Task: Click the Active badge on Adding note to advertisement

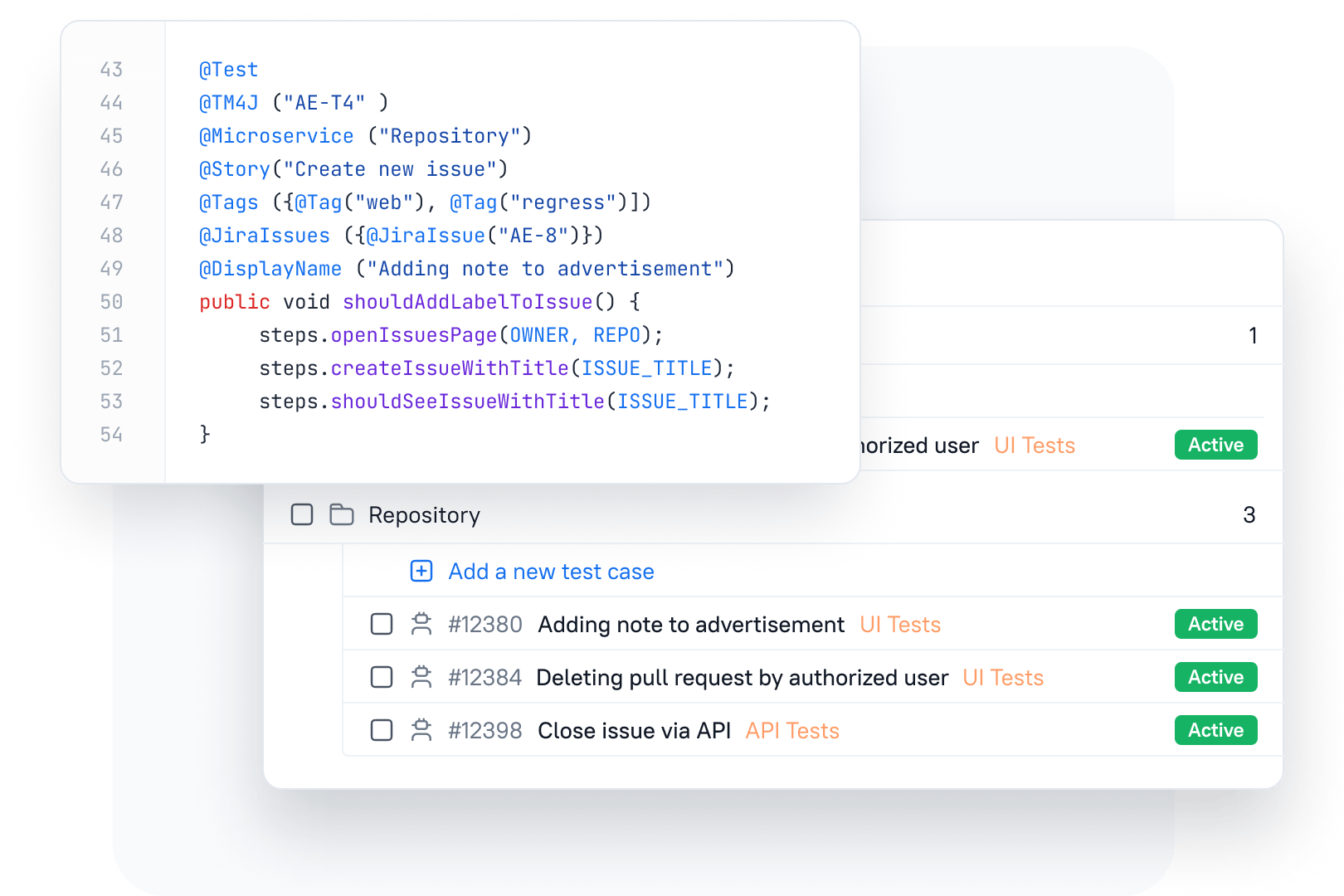Action: click(x=1215, y=624)
